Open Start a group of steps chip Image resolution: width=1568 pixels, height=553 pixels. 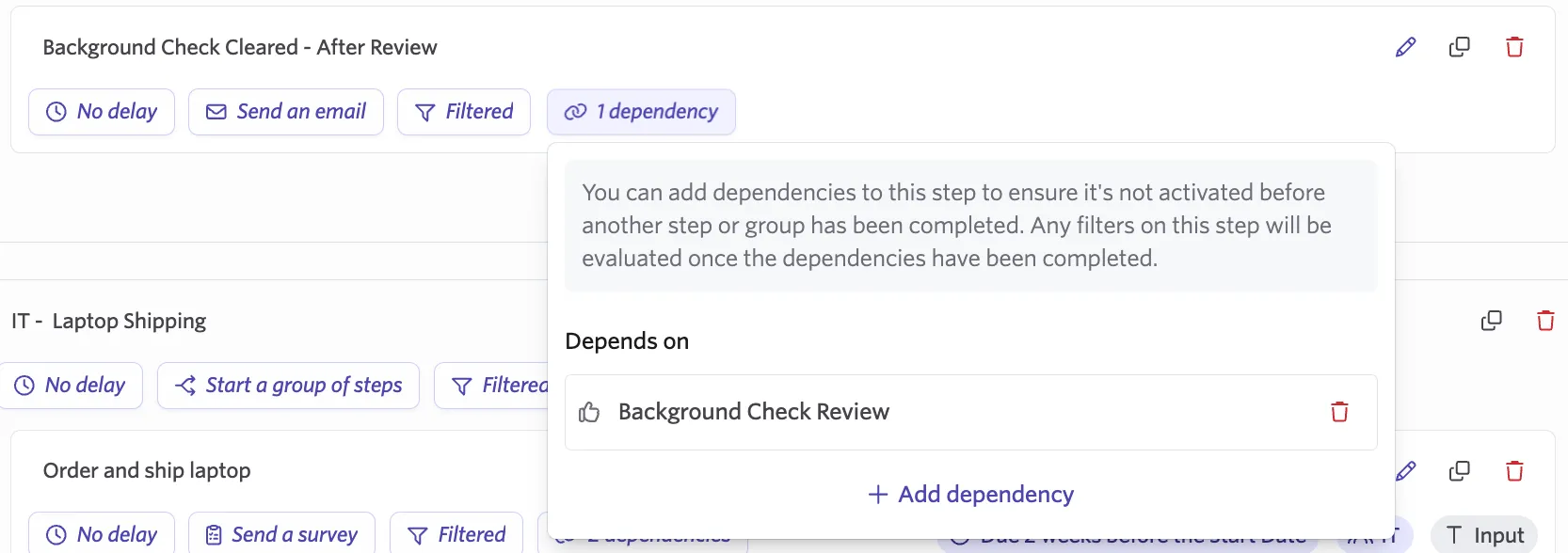pyautogui.click(x=288, y=386)
